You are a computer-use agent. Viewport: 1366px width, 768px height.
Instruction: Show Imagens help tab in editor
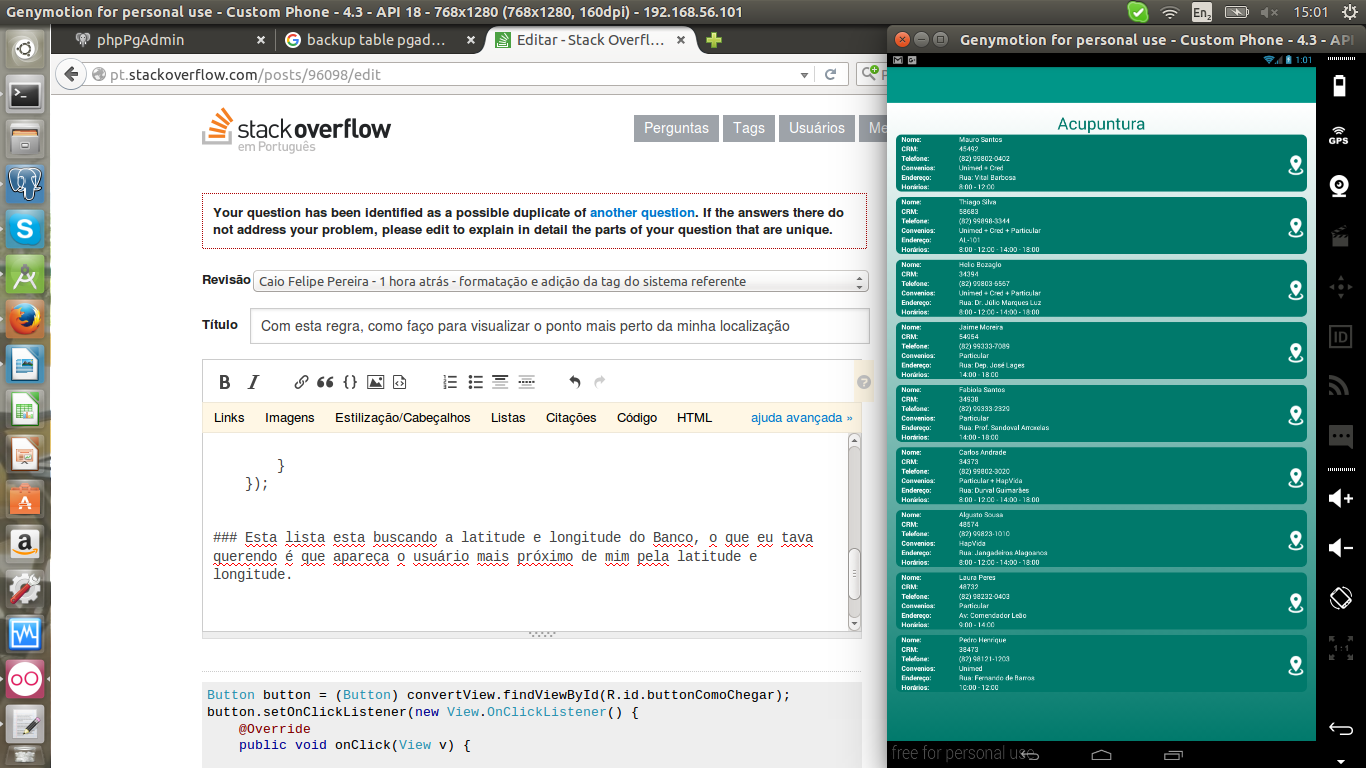pyautogui.click(x=290, y=418)
